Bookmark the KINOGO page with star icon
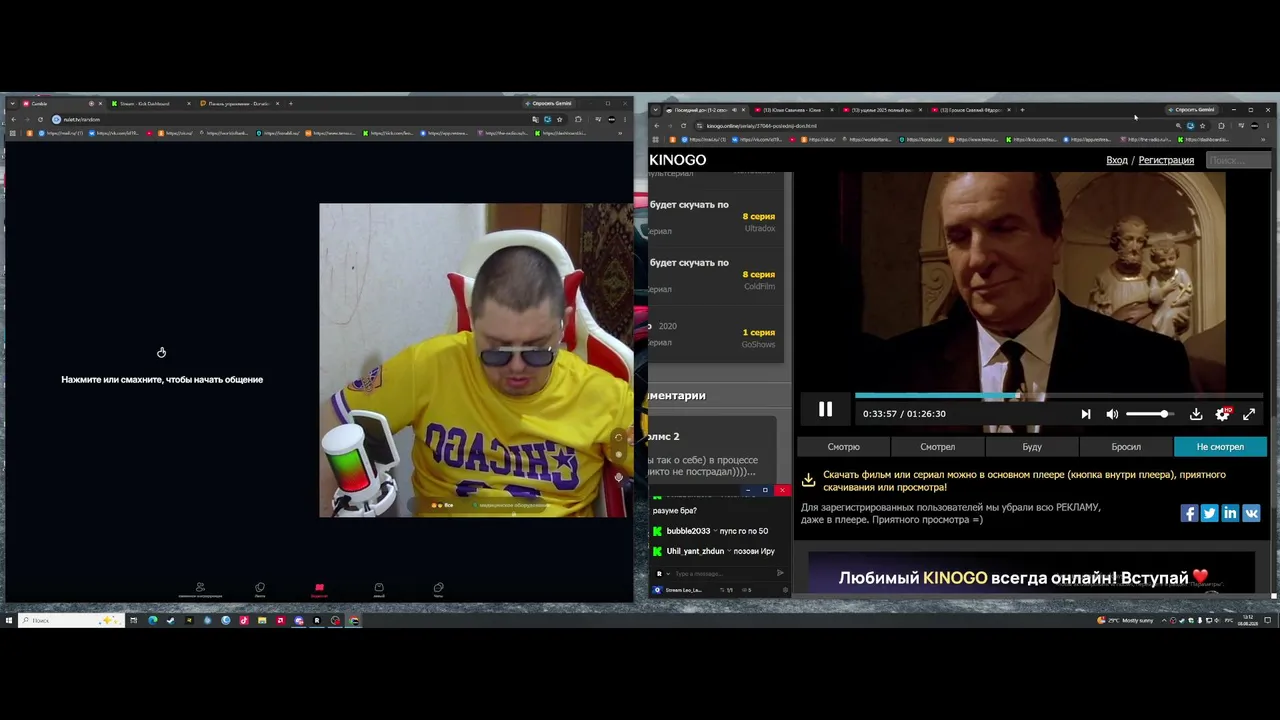 click(x=1202, y=126)
